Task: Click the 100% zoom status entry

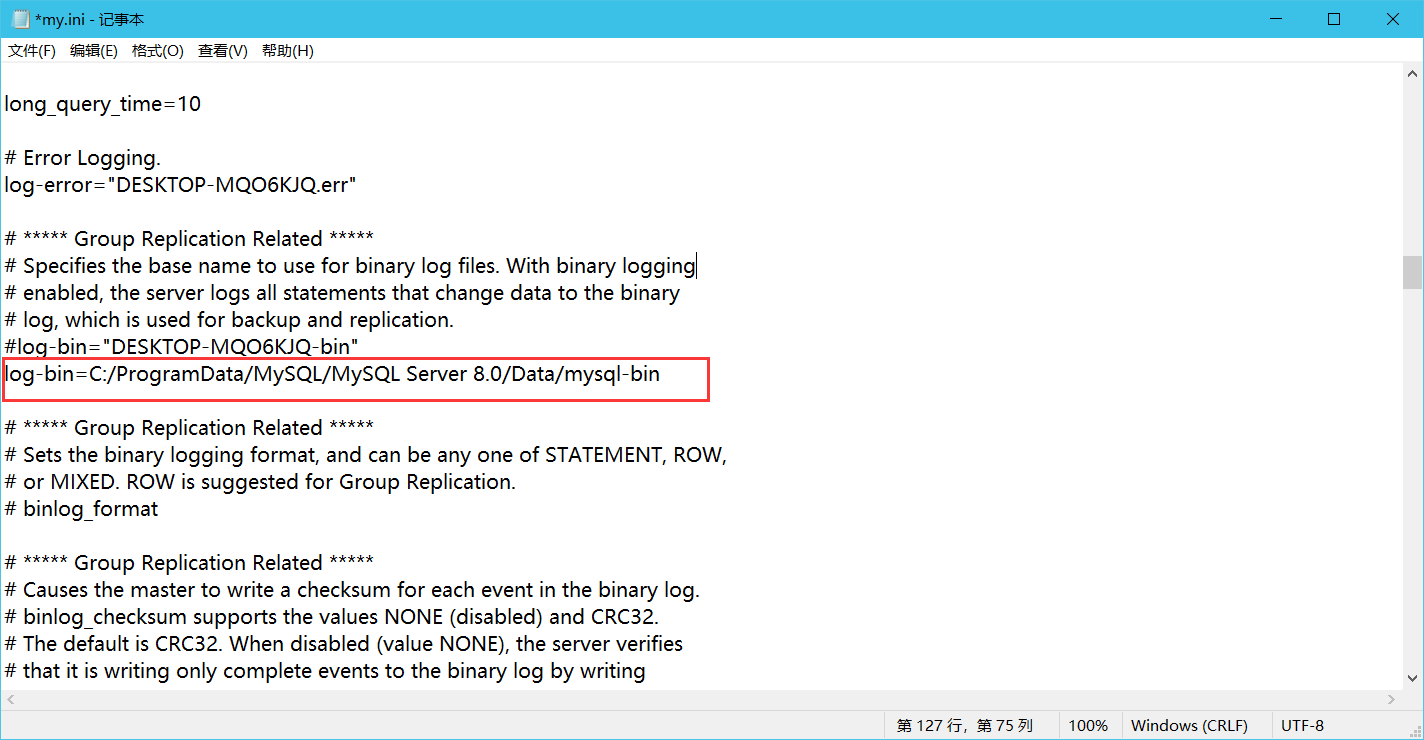Action: tap(1088, 726)
